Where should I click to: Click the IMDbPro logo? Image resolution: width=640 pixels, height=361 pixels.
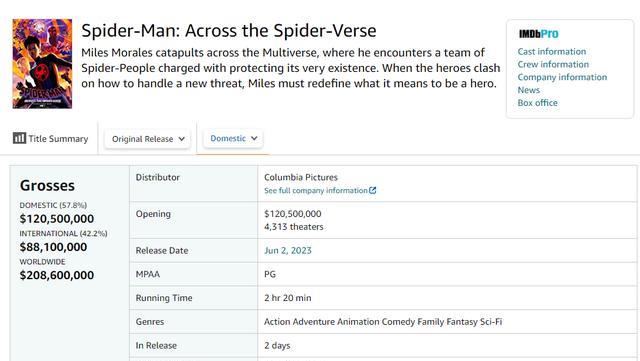pyautogui.click(x=538, y=34)
